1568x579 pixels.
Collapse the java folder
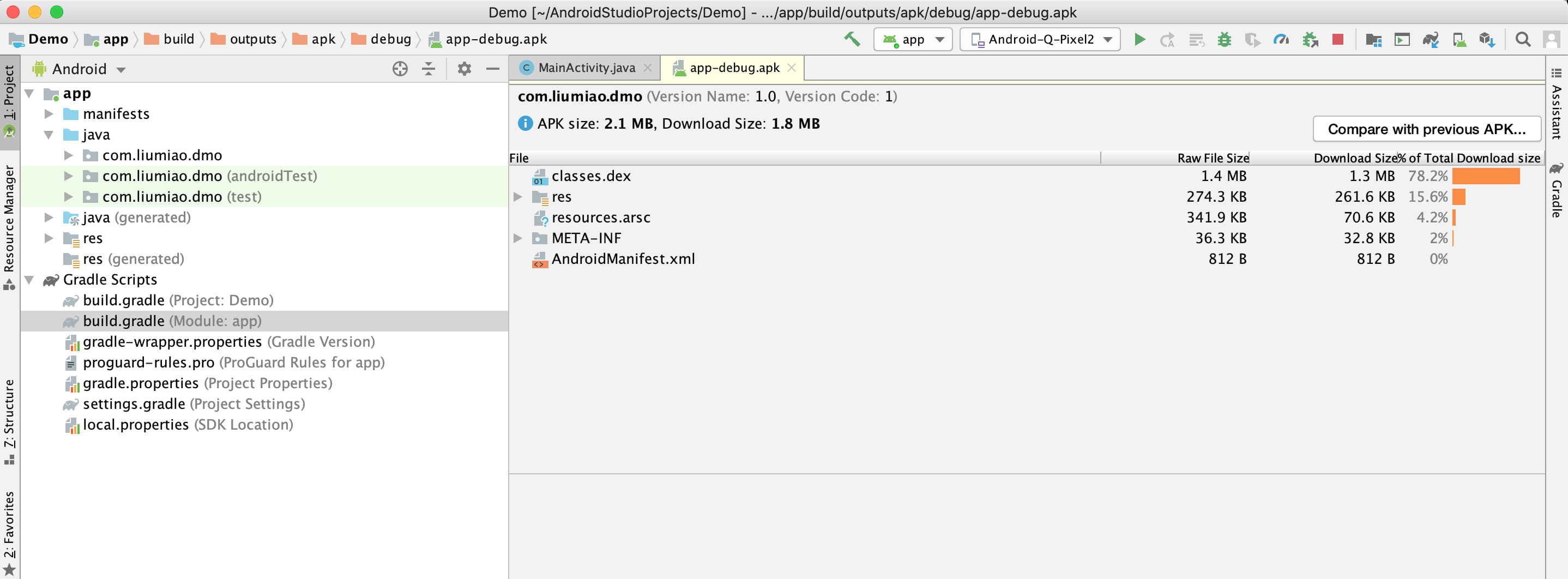pyautogui.click(x=49, y=135)
